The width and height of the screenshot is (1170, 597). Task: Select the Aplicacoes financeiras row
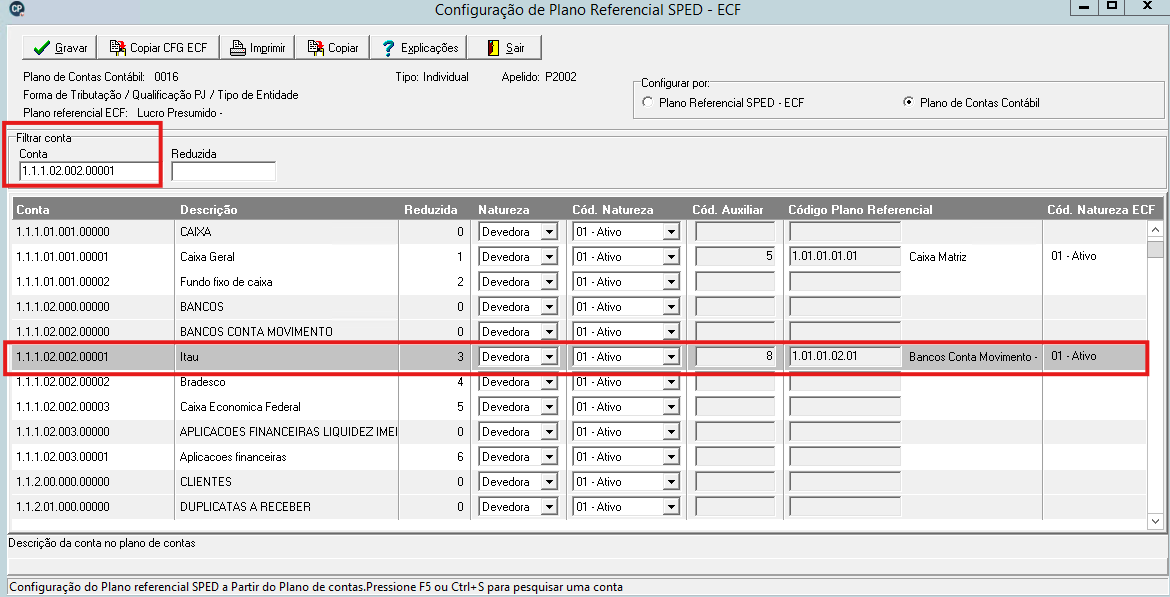coord(579,457)
